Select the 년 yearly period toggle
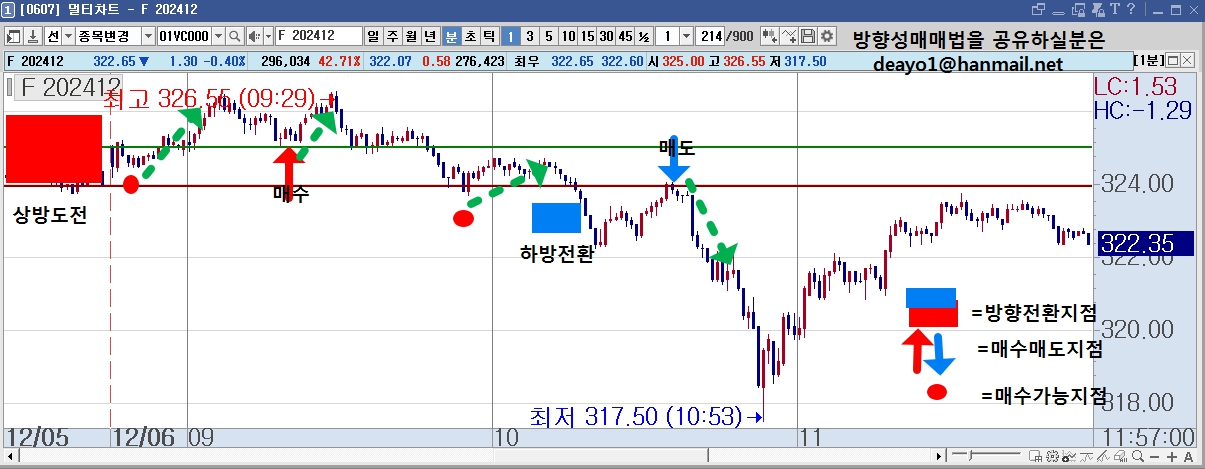Screen dimensions: 1205x469 tap(431, 36)
